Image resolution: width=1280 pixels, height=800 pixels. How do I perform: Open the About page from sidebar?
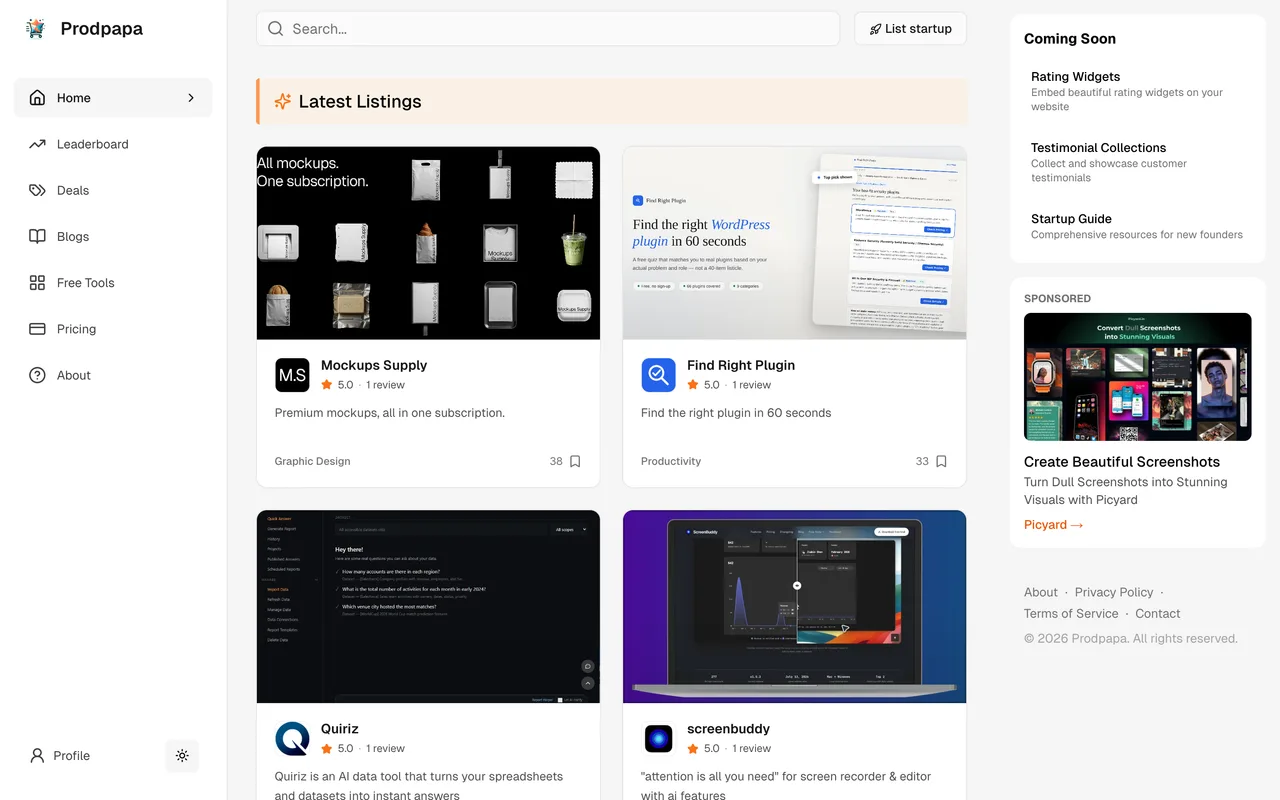[x=113, y=375]
